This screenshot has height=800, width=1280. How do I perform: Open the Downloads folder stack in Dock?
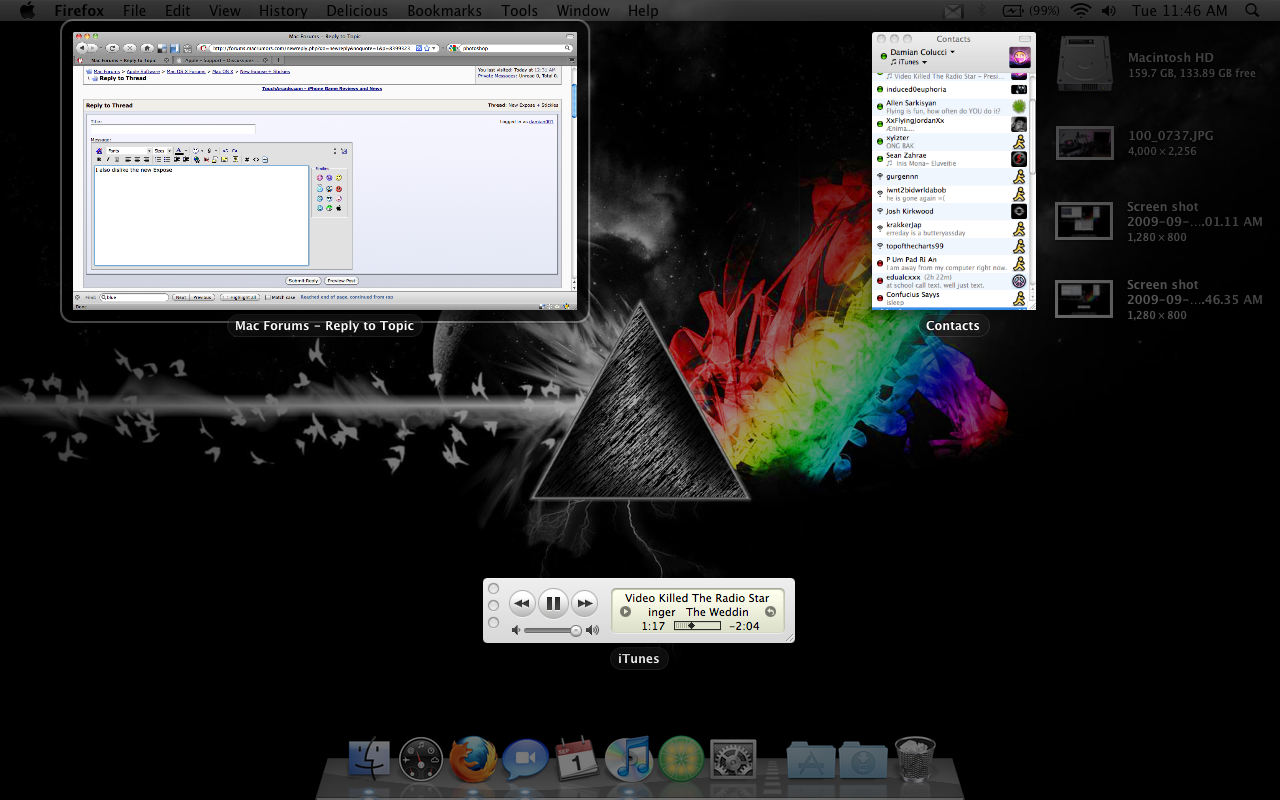863,759
